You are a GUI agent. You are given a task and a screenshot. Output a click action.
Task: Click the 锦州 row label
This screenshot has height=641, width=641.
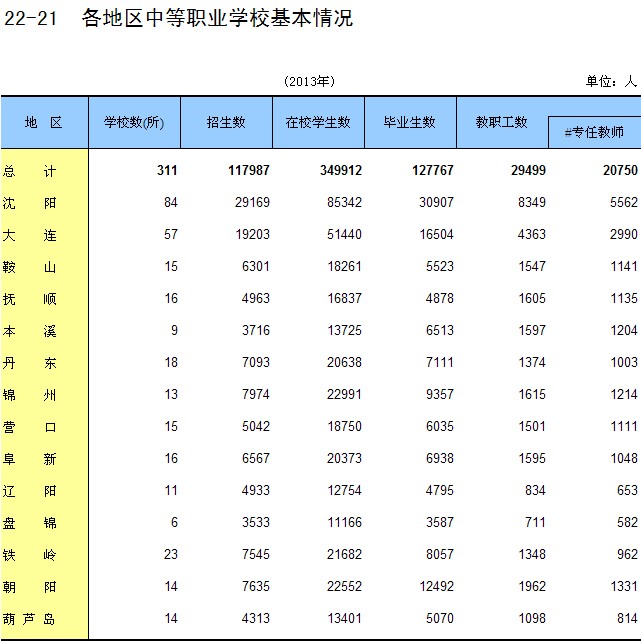(x=29, y=395)
